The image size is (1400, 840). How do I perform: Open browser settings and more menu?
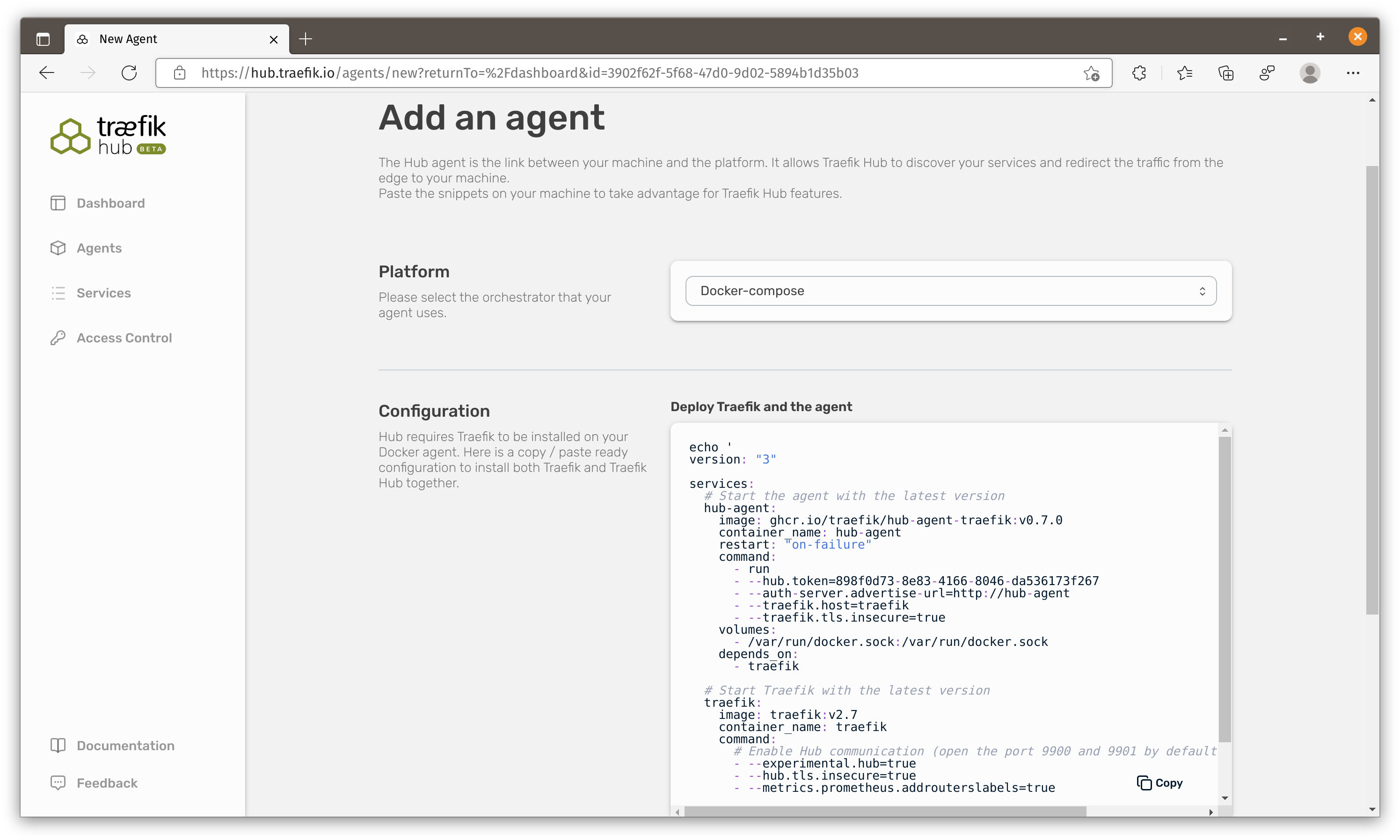click(x=1353, y=73)
